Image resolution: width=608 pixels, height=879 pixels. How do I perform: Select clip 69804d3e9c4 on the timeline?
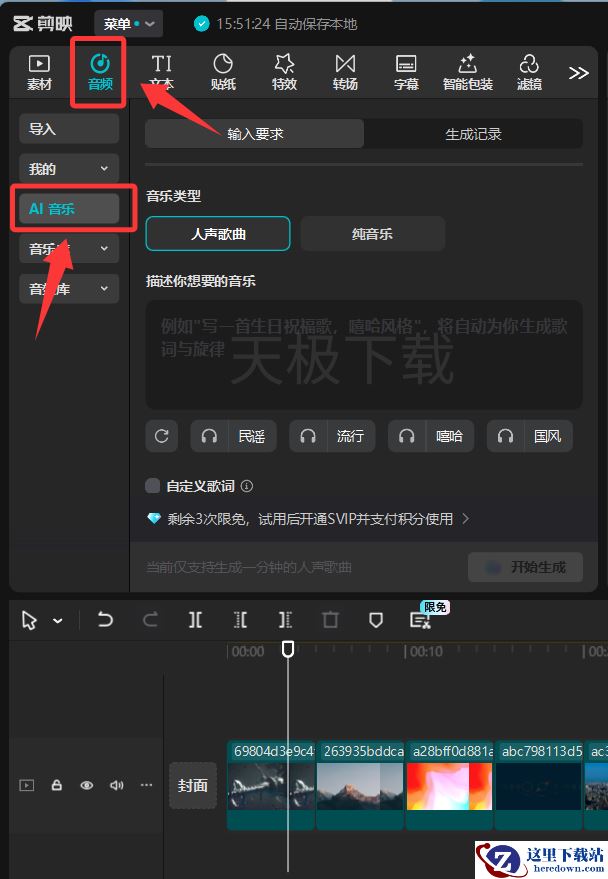[x=271, y=785]
